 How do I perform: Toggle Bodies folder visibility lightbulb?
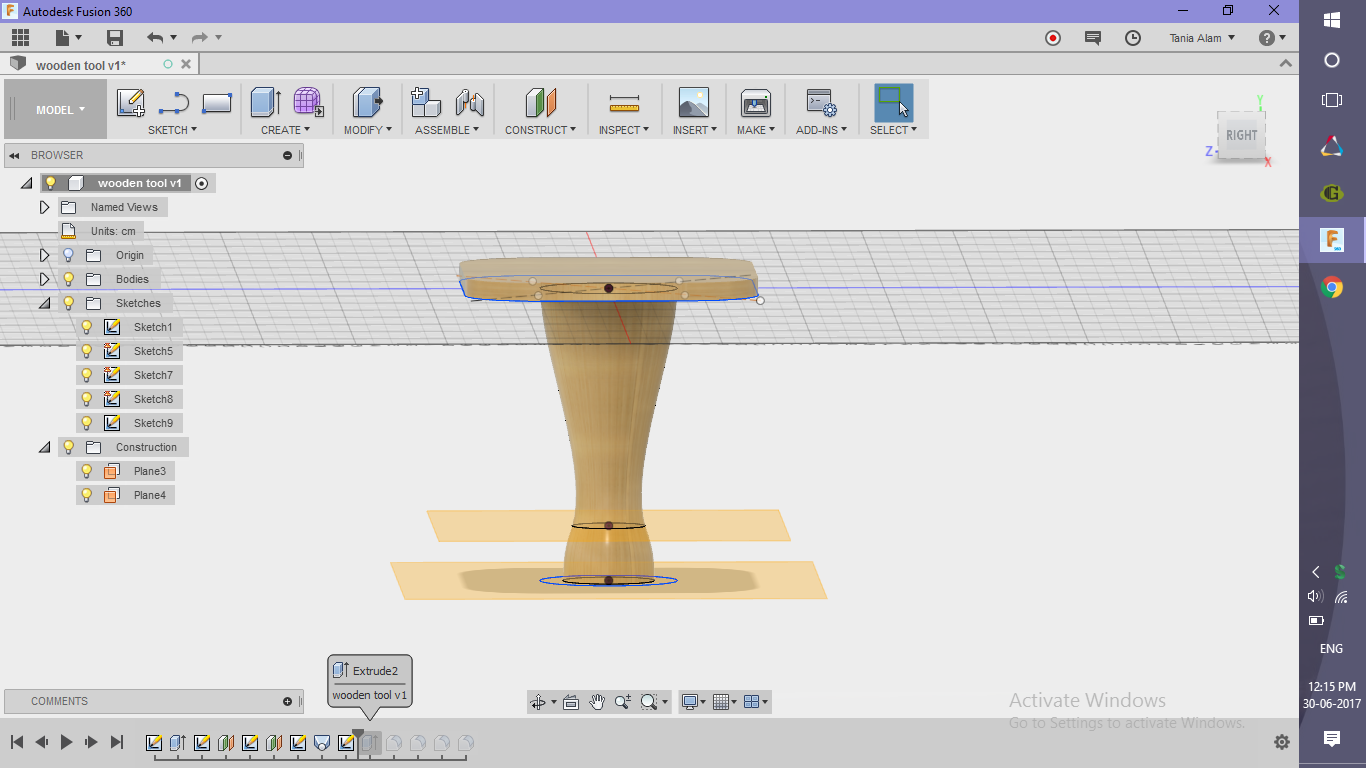pyautogui.click(x=69, y=279)
